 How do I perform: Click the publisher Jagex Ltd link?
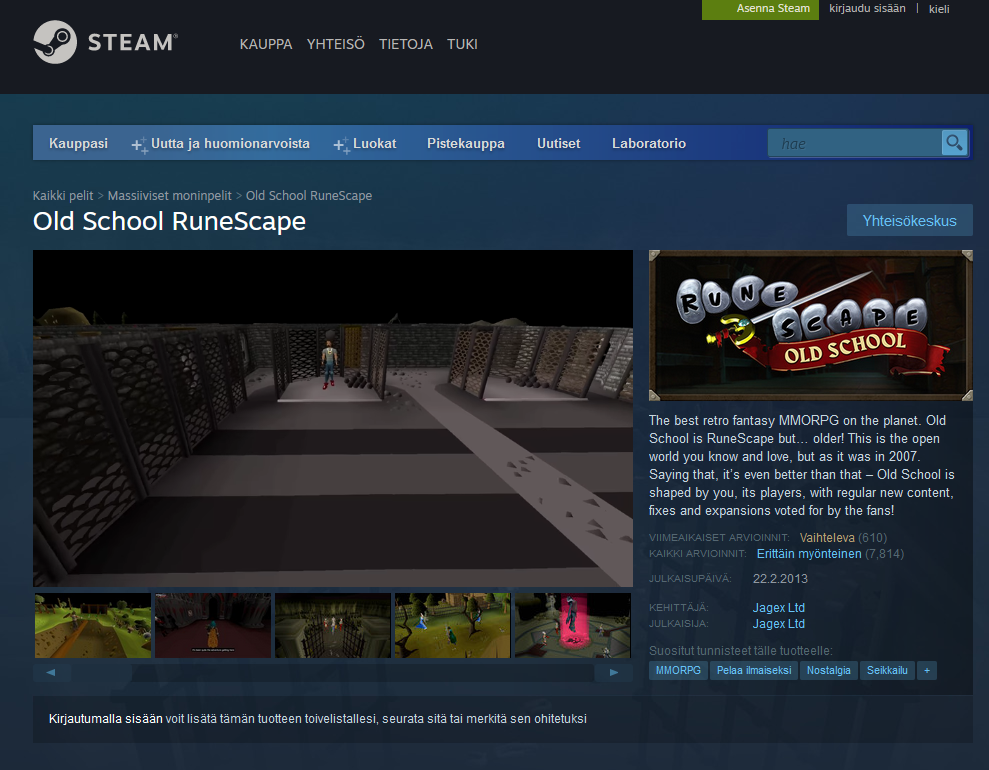(x=778, y=624)
